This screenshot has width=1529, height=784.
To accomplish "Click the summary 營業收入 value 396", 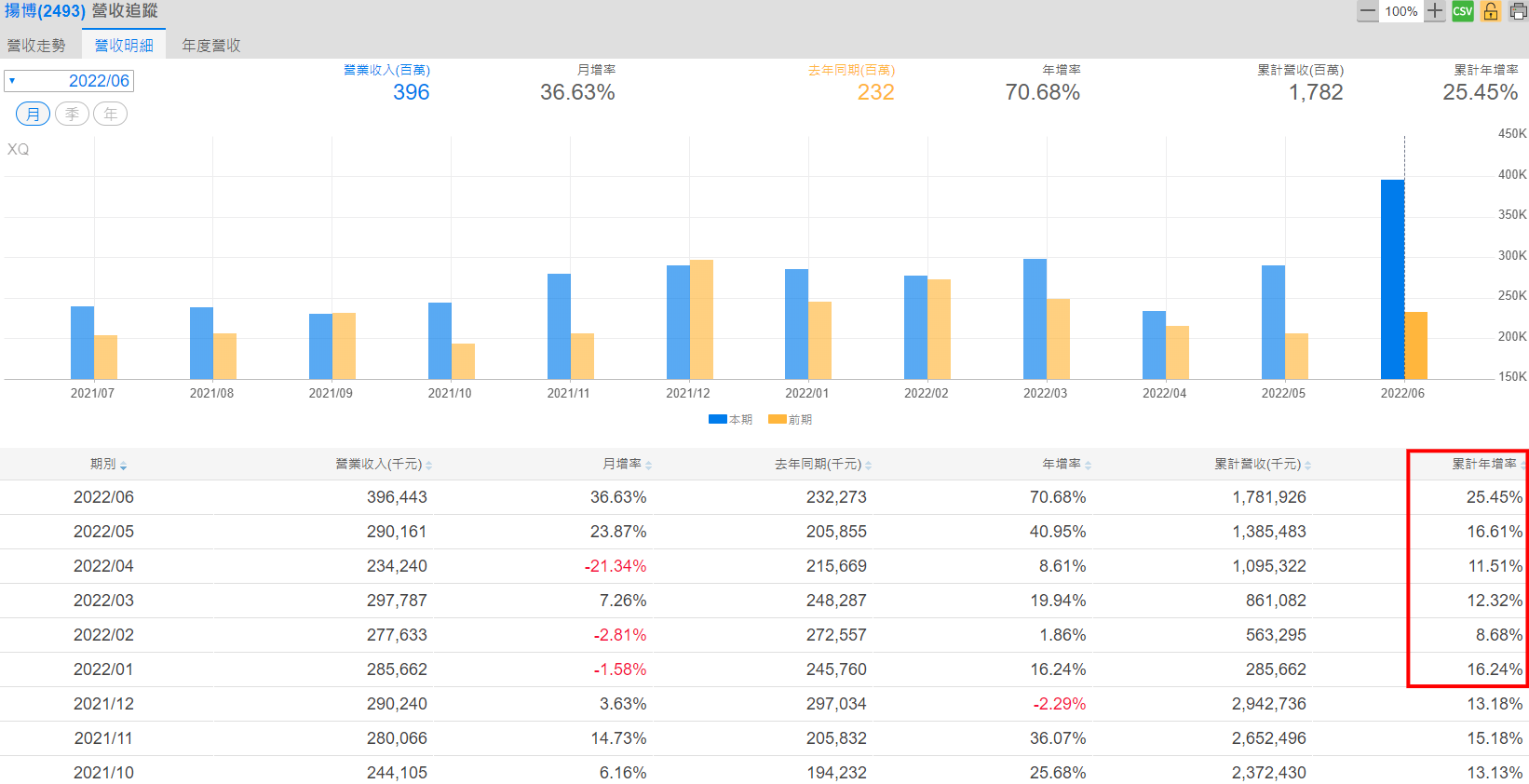I will coord(411,92).
